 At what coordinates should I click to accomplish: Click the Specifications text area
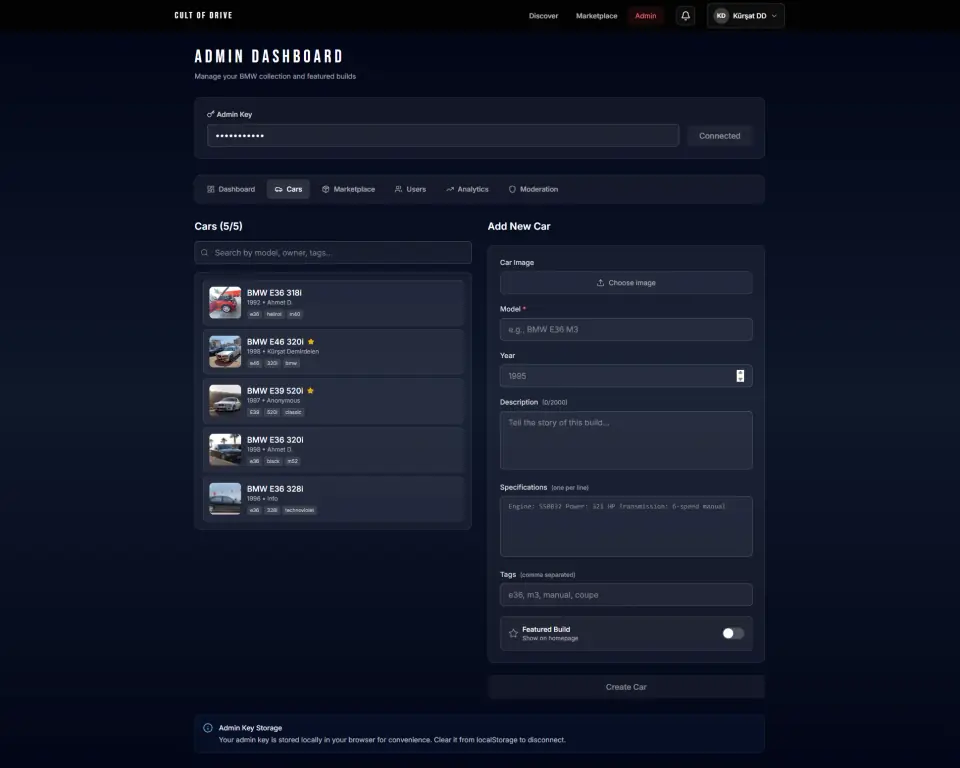(626, 527)
